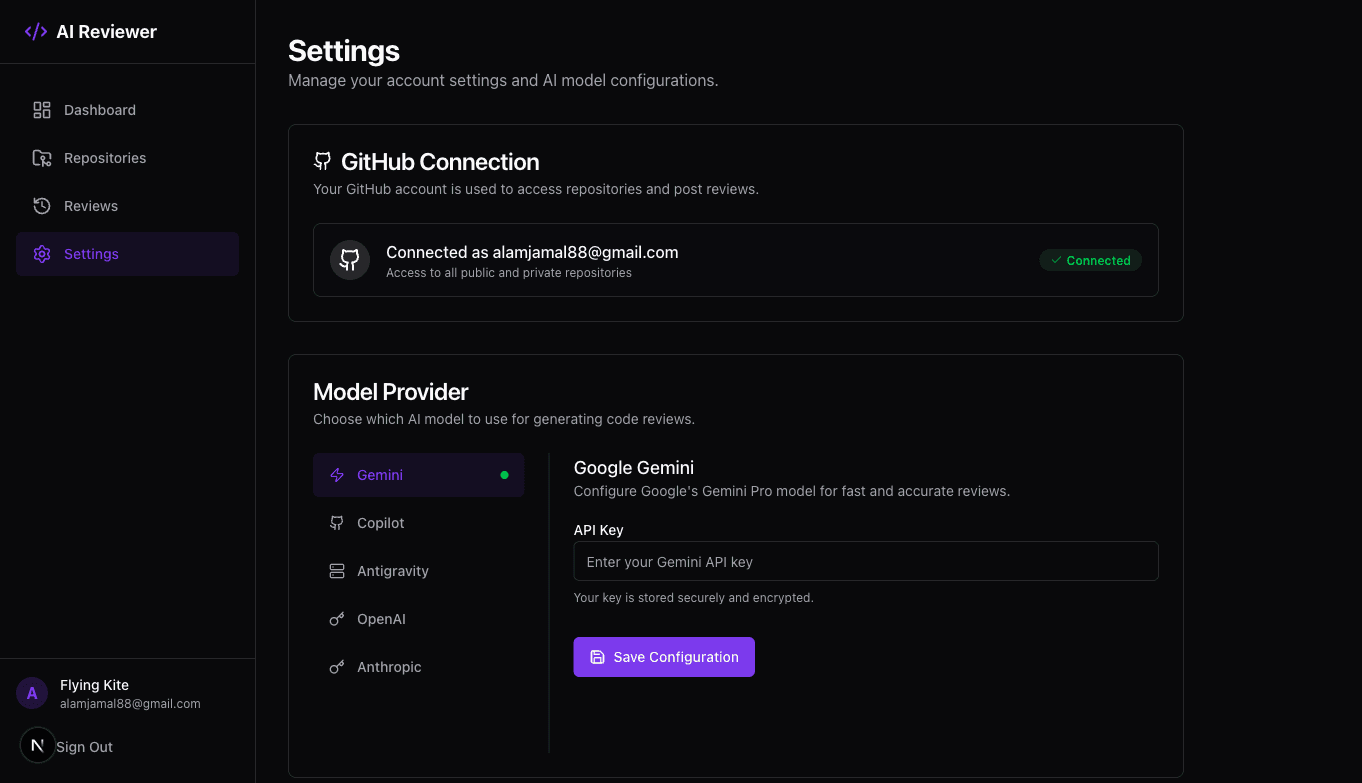Click the Settings page heading
Screen dimensions: 1362x783
click(344, 51)
